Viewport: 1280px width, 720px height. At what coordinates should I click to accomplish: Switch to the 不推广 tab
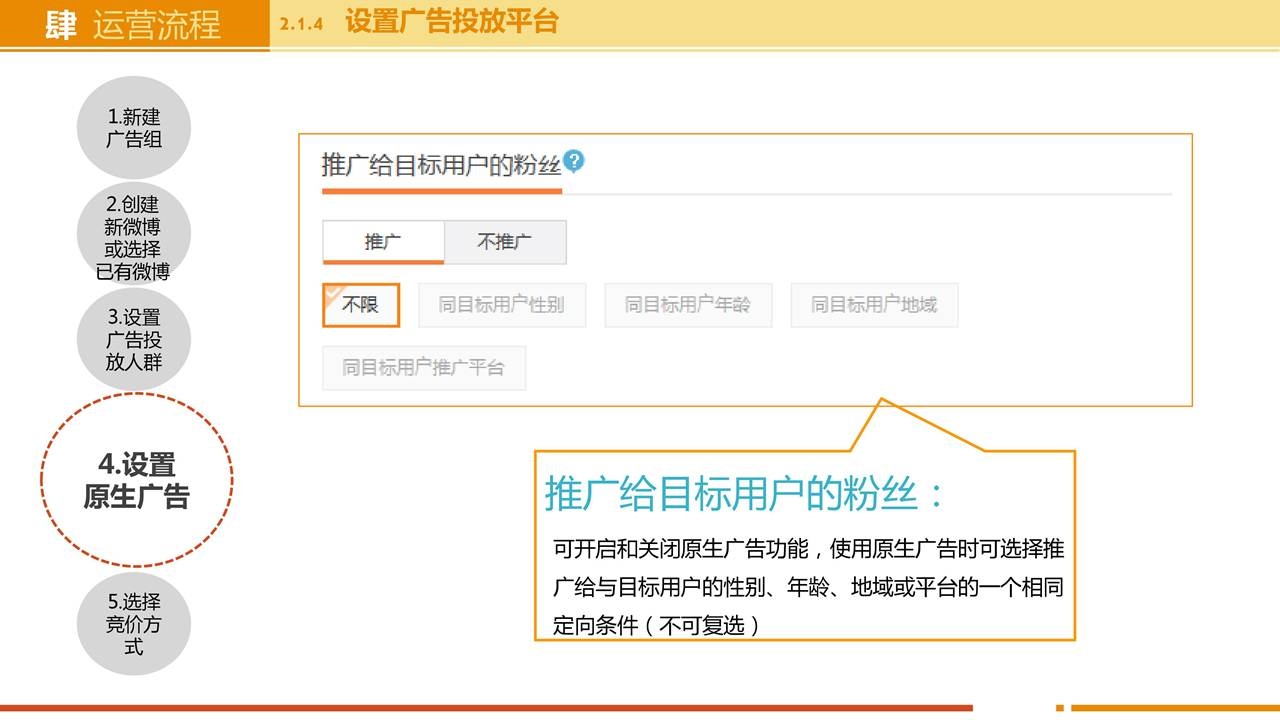click(x=505, y=242)
